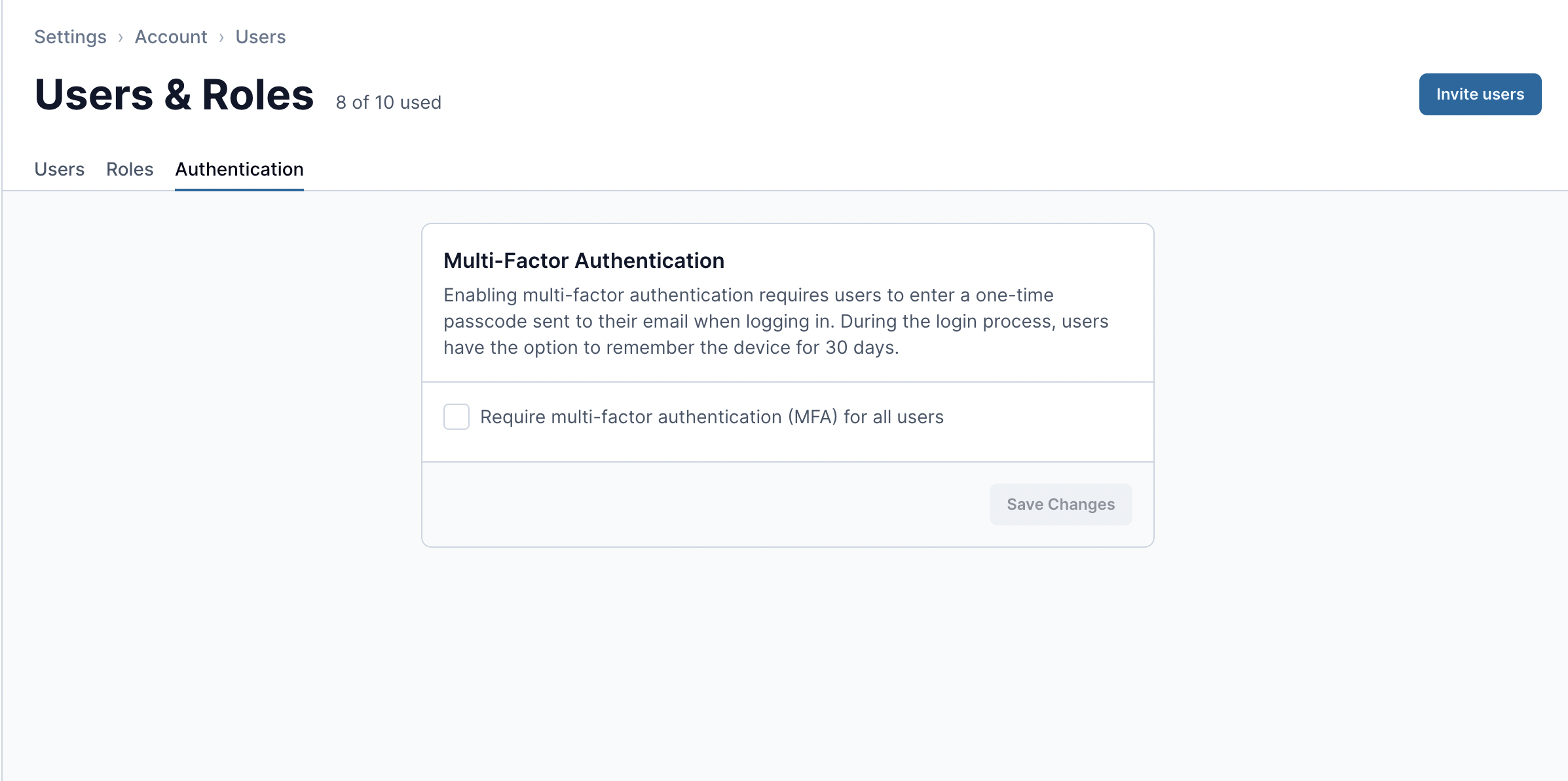The image size is (1568, 781).
Task: Click the Settings breadcrumb link
Action: pyautogui.click(x=70, y=37)
